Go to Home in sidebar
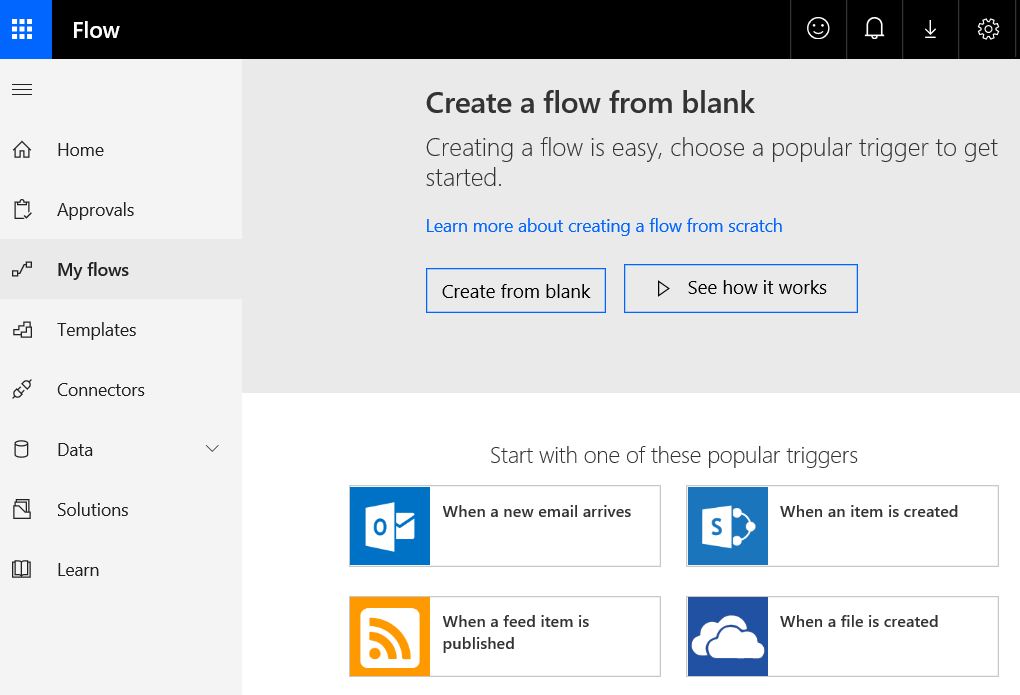The width and height of the screenshot is (1020, 695). coord(121,150)
